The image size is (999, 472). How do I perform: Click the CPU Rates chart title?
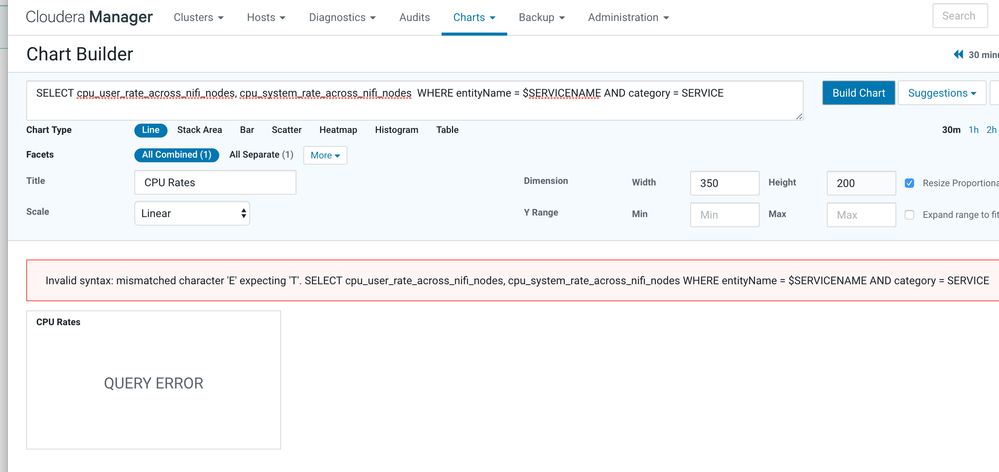(x=58, y=322)
